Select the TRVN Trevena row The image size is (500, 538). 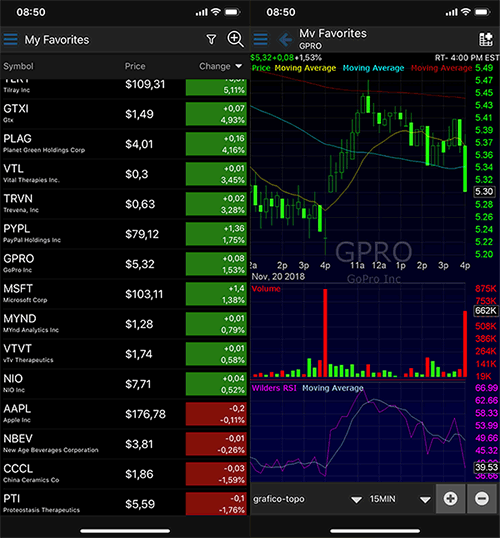[x=125, y=204]
